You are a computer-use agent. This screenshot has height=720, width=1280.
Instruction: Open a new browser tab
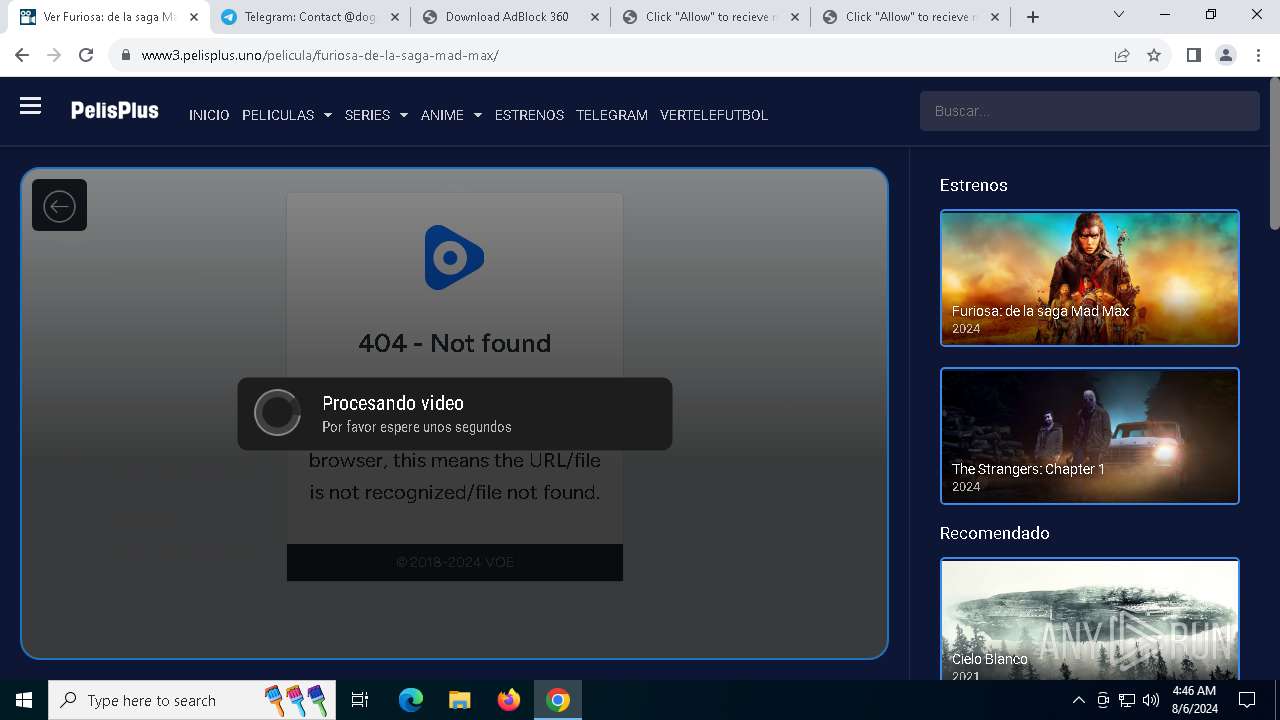tap(1032, 17)
